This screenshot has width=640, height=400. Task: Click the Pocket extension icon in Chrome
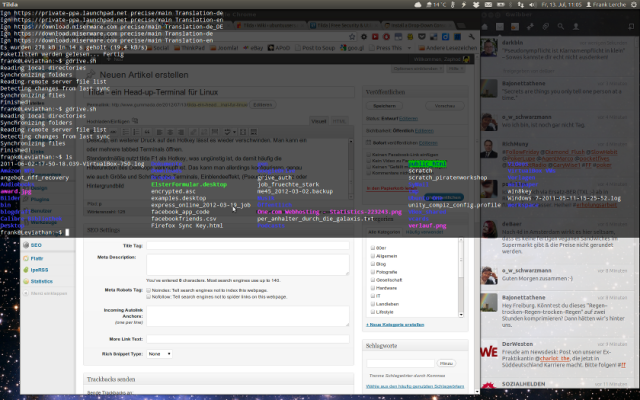point(422,37)
